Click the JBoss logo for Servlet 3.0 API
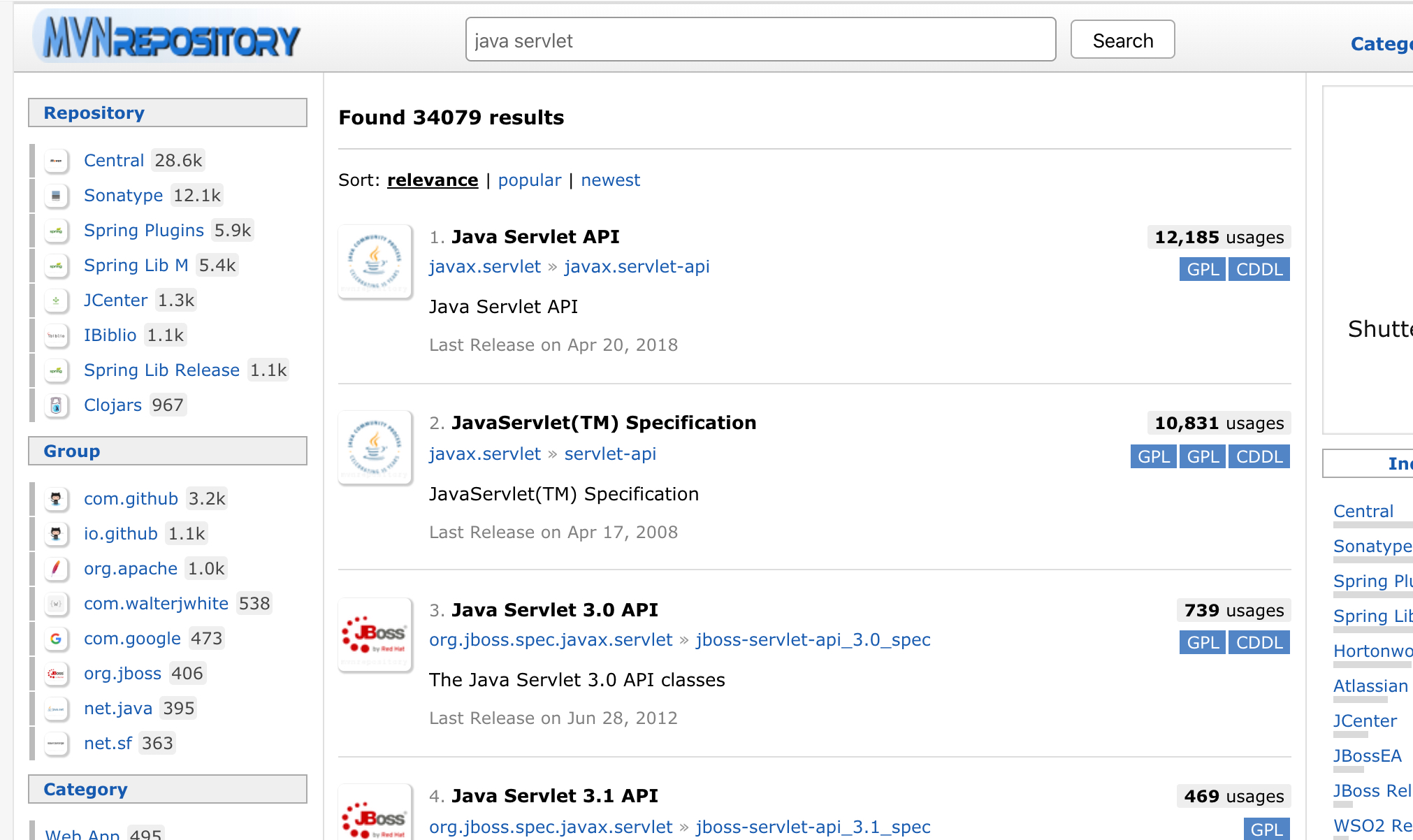 (375, 635)
